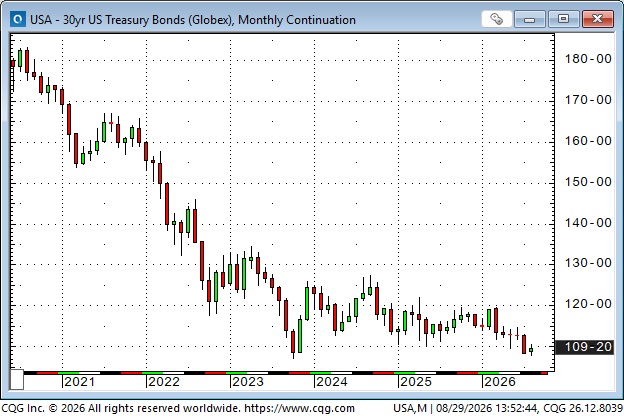Screen dimensions: 624x416
Task: Click the 160-00 price axis label
Action: point(588,141)
